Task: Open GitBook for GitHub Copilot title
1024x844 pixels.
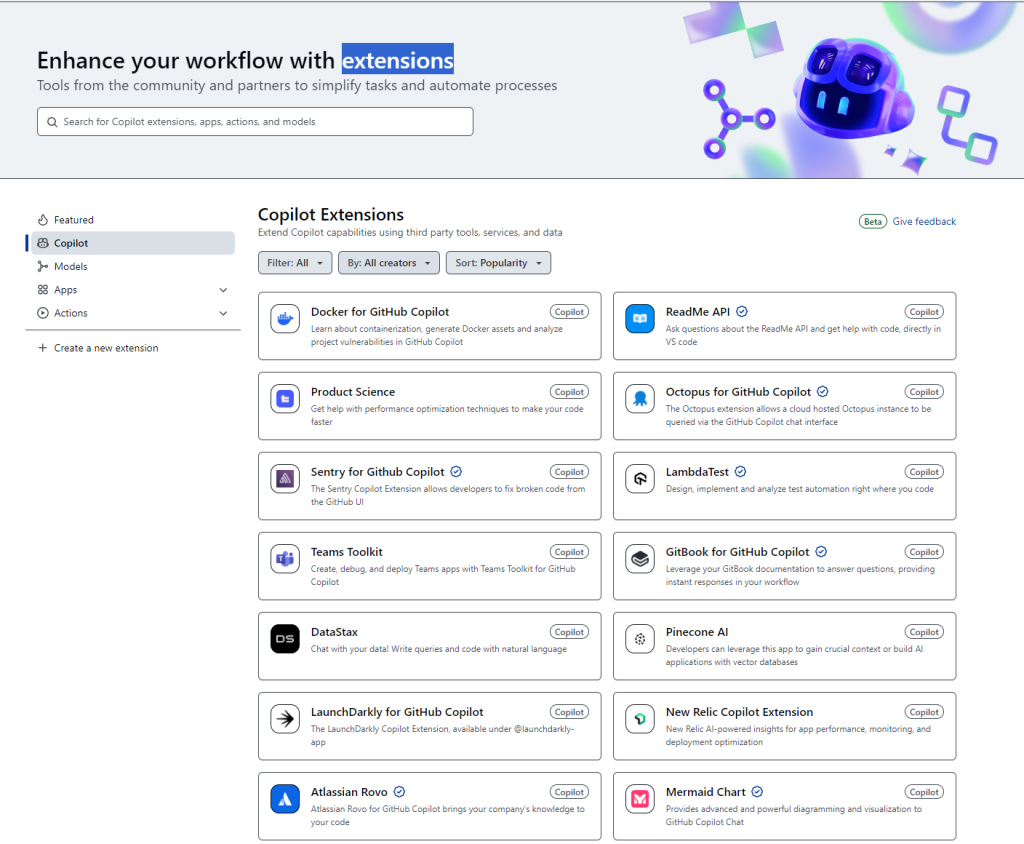Action: pyautogui.click(x=737, y=552)
